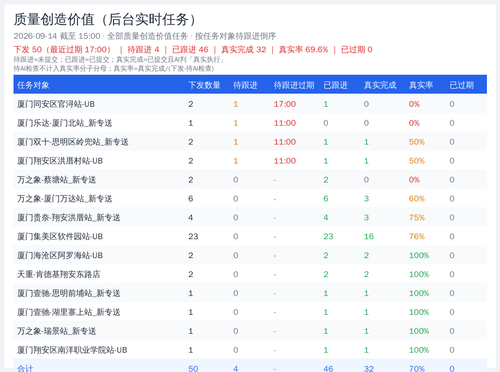Image resolution: width=500 pixels, height=372 pixels.
Task: Select row name 万之象-瑞景站_新专送
Action: tap(57, 331)
